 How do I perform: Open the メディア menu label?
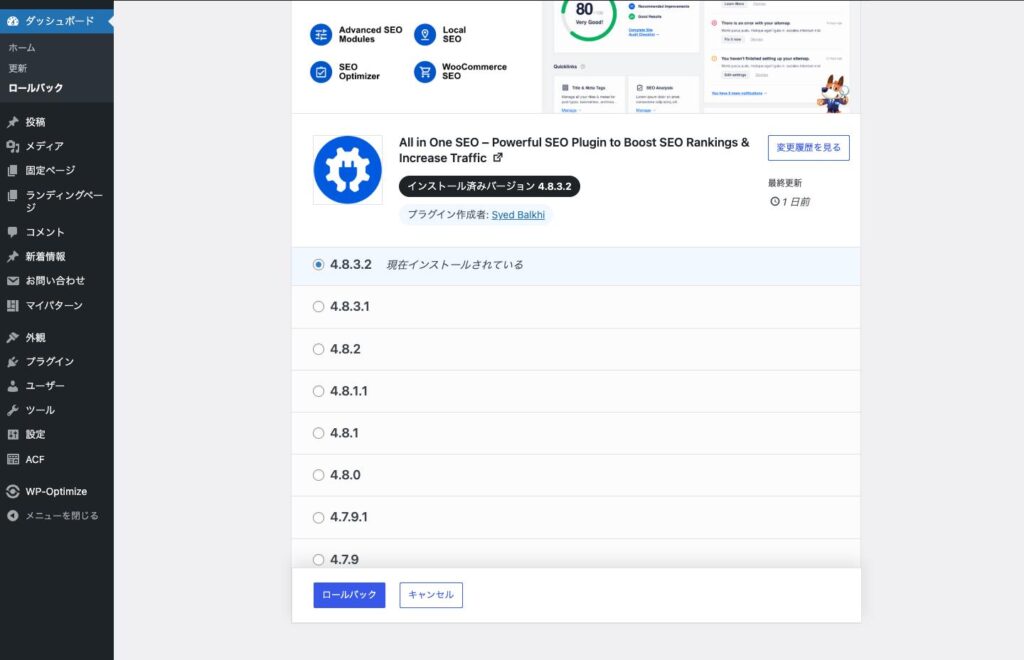pyautogui.click(x=44, y=146)
